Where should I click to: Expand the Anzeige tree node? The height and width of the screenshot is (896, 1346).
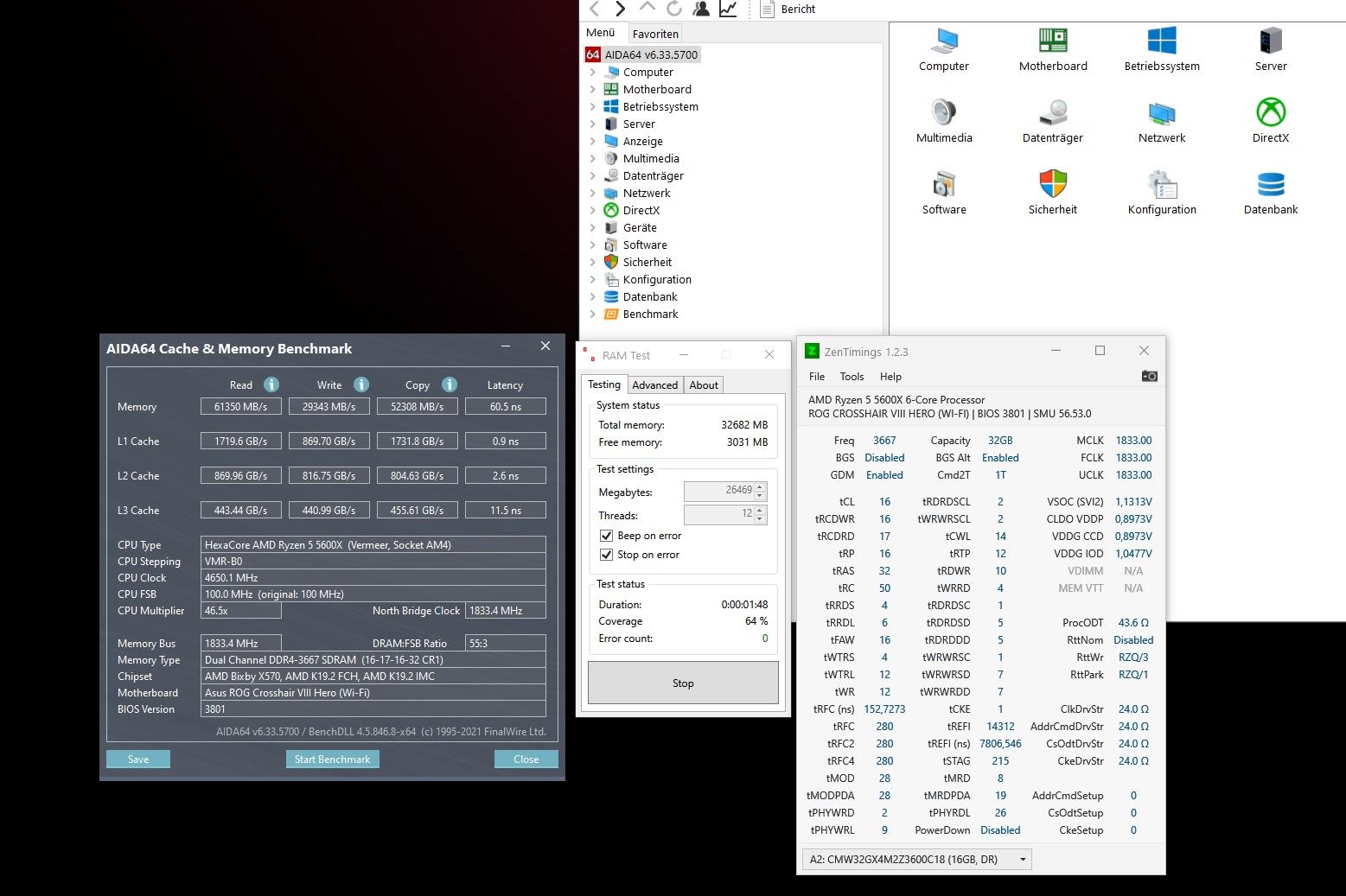coord(593,141)
